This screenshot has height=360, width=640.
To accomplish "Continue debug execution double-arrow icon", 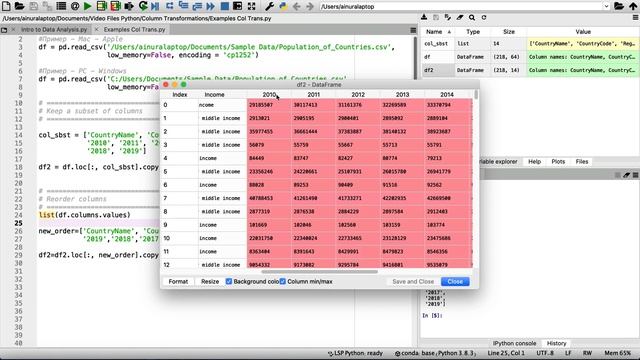I will (211, 6).
